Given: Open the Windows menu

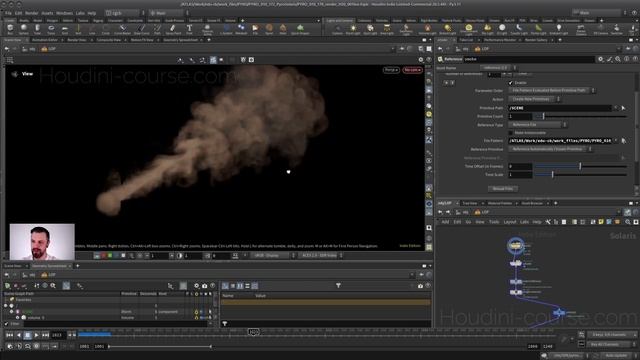Looking at the screenshot, I should click(64, 13).
